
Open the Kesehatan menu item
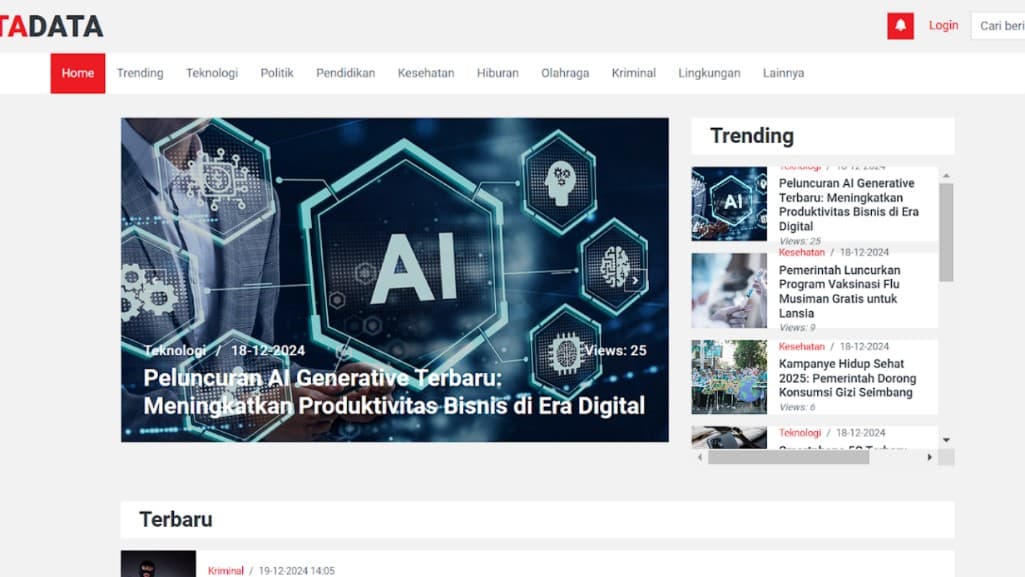tap(426, 73)
